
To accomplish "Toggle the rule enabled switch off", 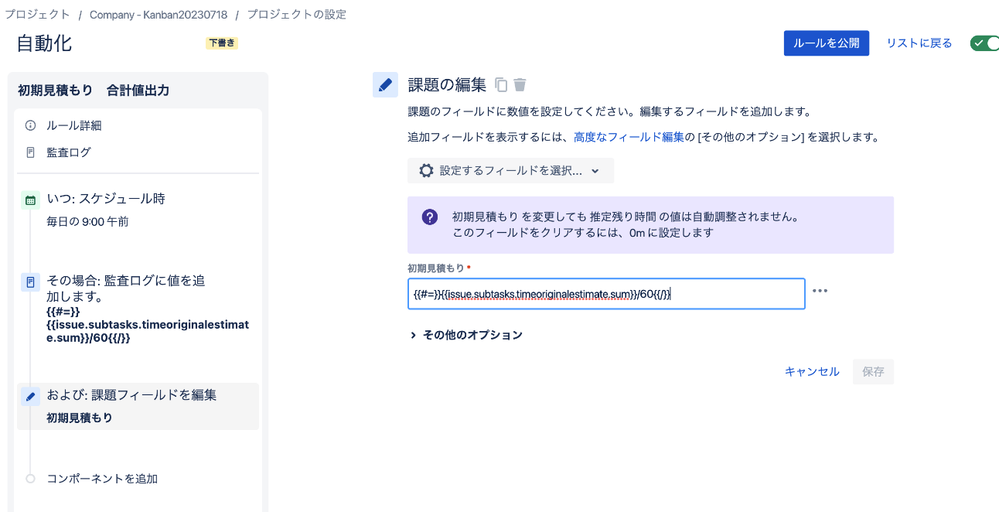I will [984, 43].
